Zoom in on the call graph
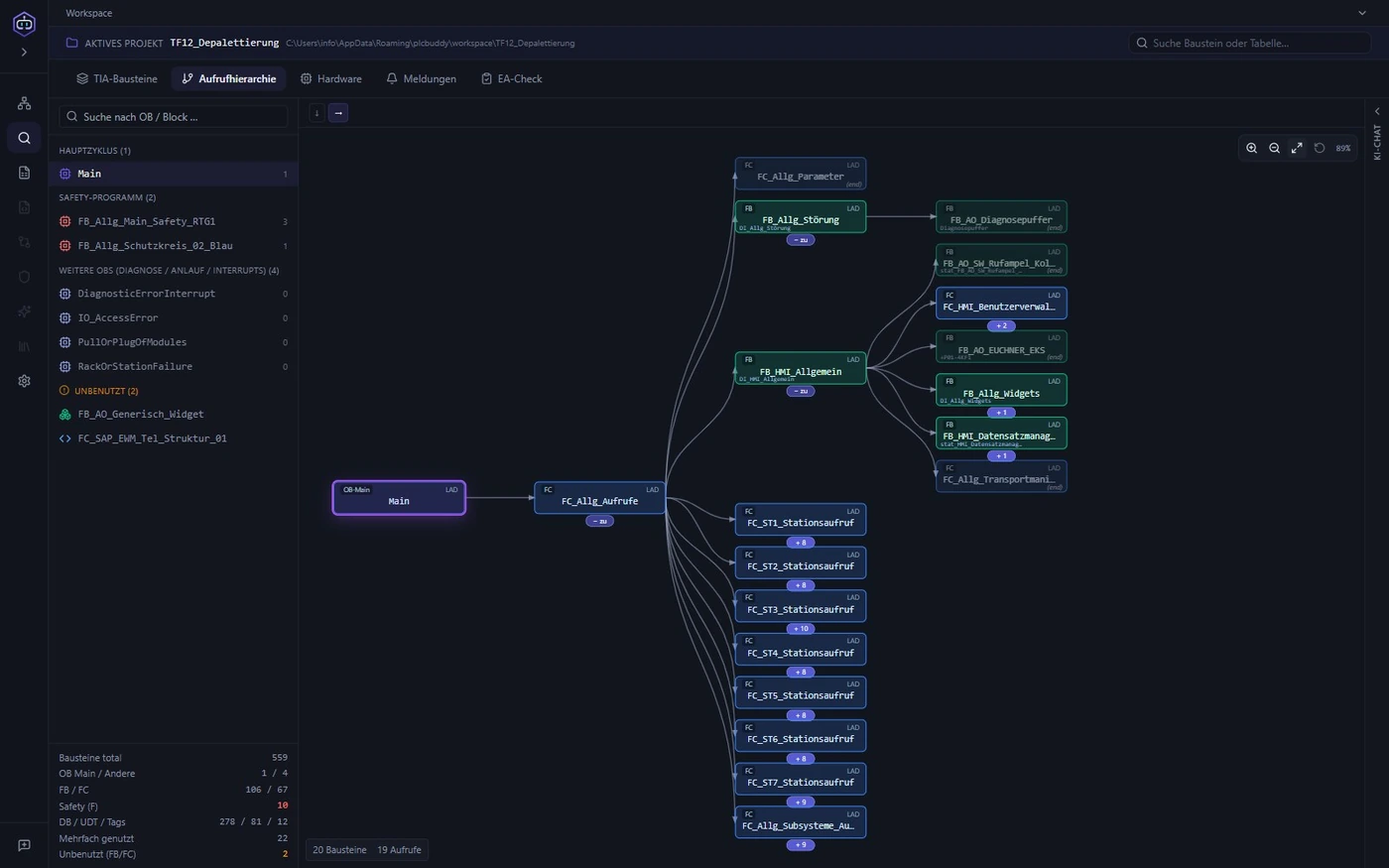Screen dimensions: 1389x868 pos(1251,148)
